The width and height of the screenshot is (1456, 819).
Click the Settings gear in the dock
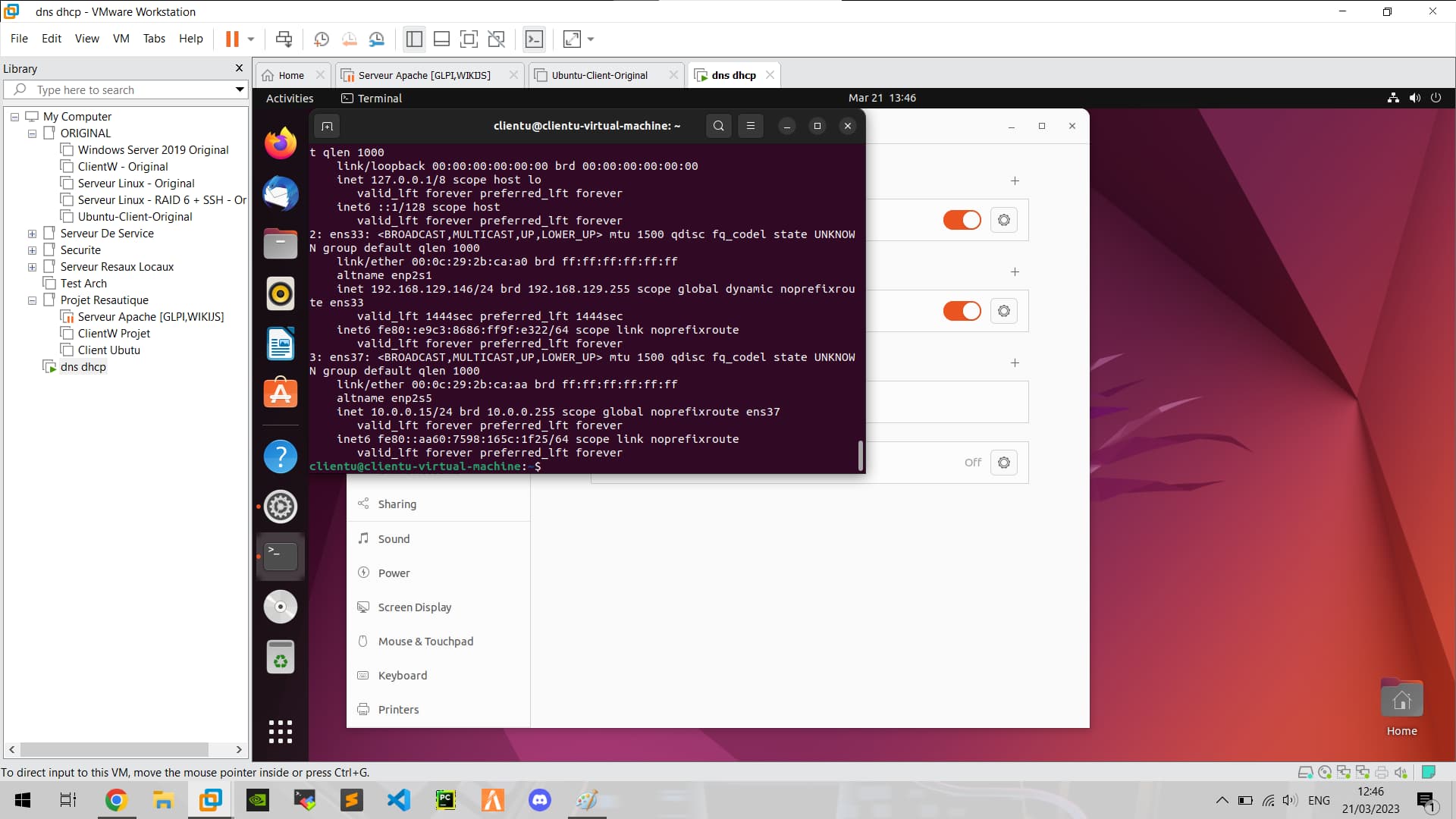click(x=281, y=507)
